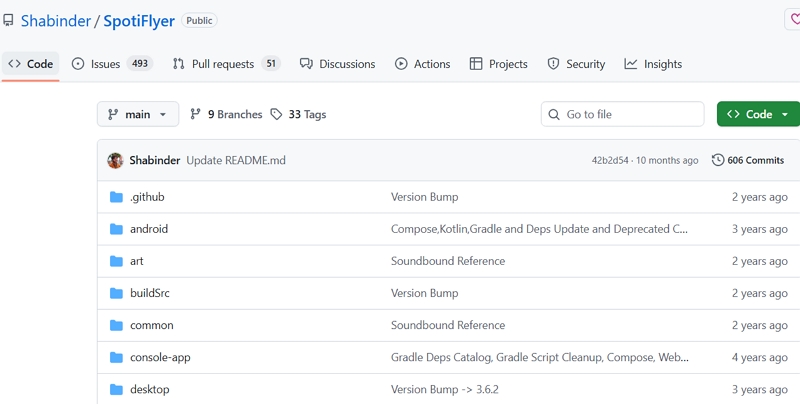Click the Discussions speech bubble icon
The image size is (800, 404).
coord(306,64)
